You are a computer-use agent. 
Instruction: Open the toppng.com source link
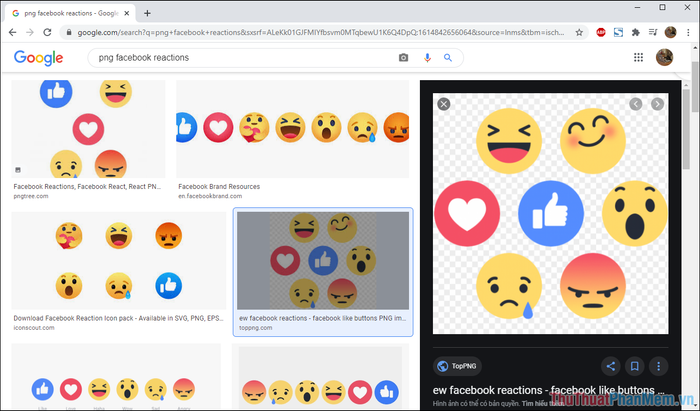pos(255,328)
